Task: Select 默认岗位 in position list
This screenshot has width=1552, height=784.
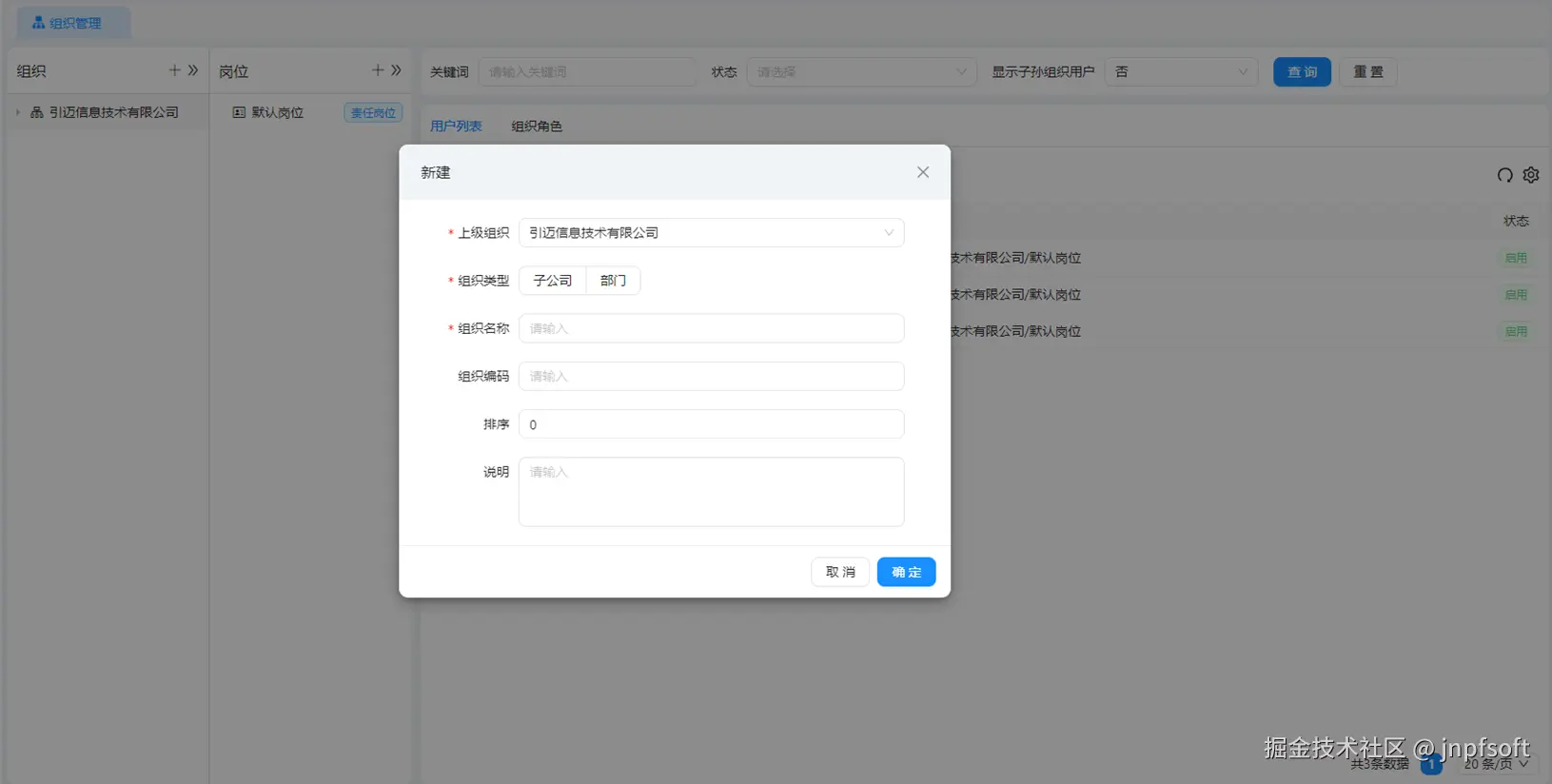Action: point(277,112)
